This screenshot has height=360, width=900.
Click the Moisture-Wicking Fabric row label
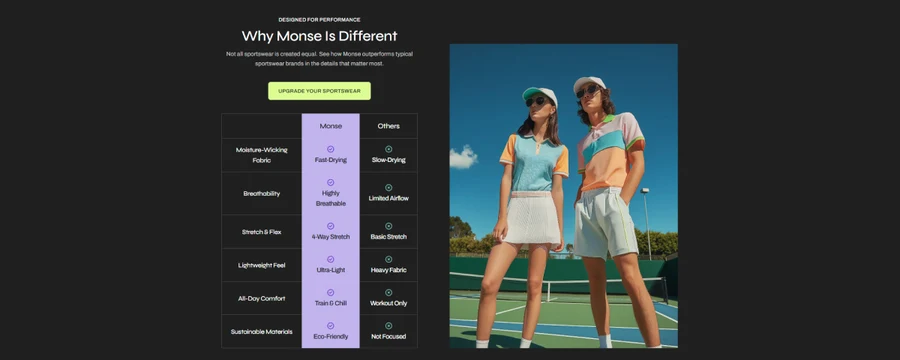coord(262,155)
